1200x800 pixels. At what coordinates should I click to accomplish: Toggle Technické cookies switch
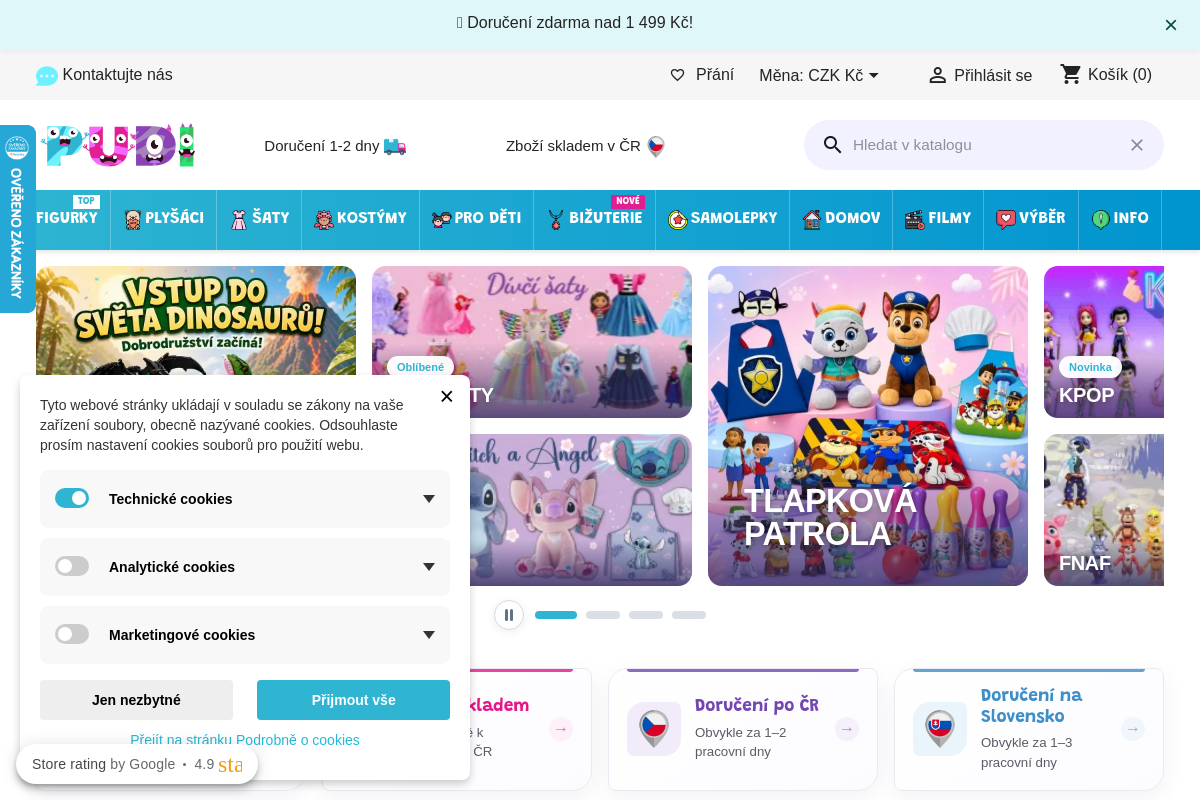click(x=72, y=498)
